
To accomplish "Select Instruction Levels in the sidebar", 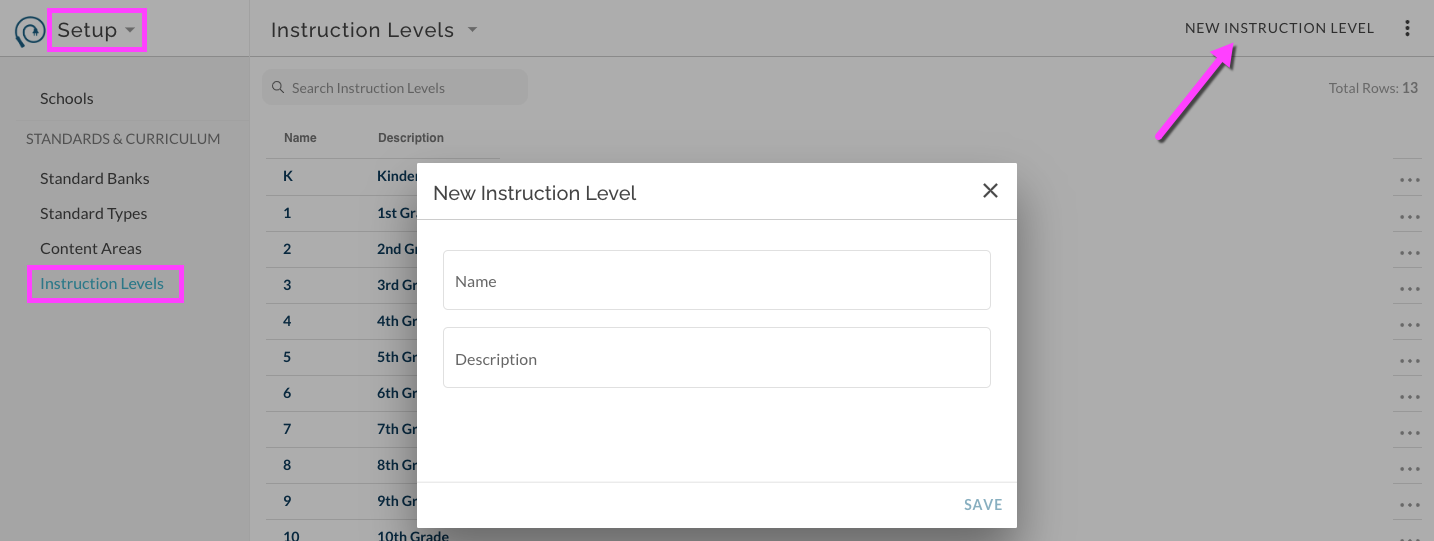I will 102,283.
